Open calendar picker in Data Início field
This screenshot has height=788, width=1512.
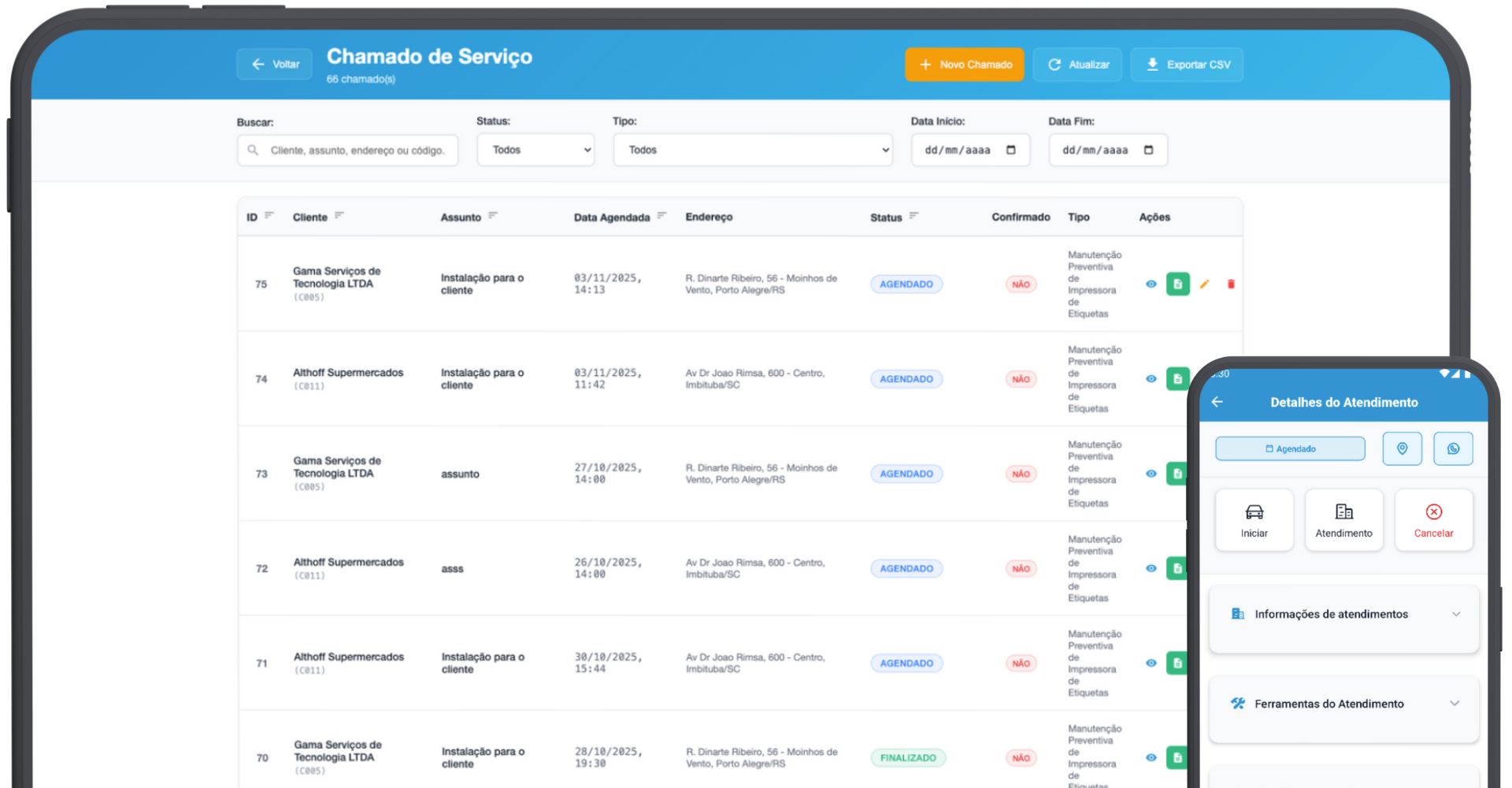pyautogui.click(x=1011, y=150)
